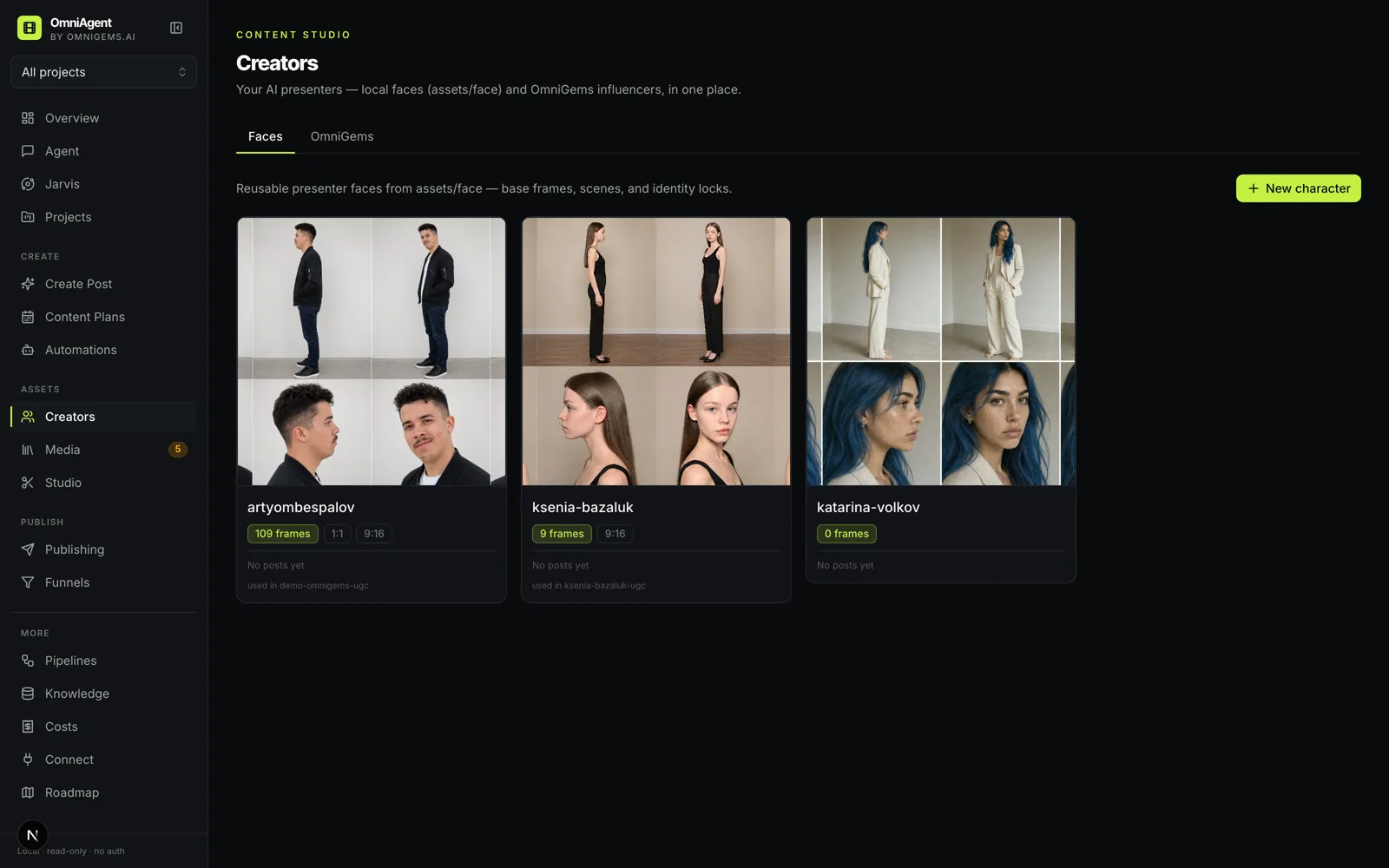Click the Publishing paper-plane icon
This screenshot has height=868, width=1389.
tap(28, 549)
